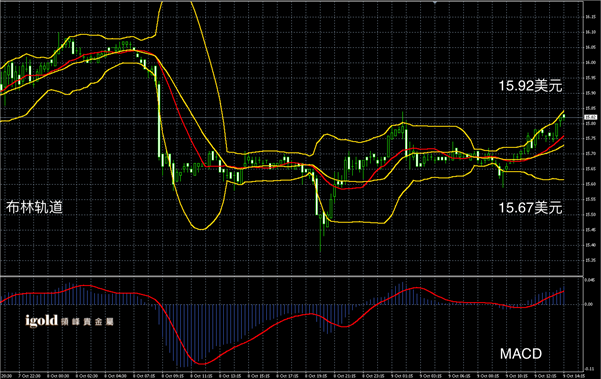Click the current price tag 15.82 on axis

590,118
